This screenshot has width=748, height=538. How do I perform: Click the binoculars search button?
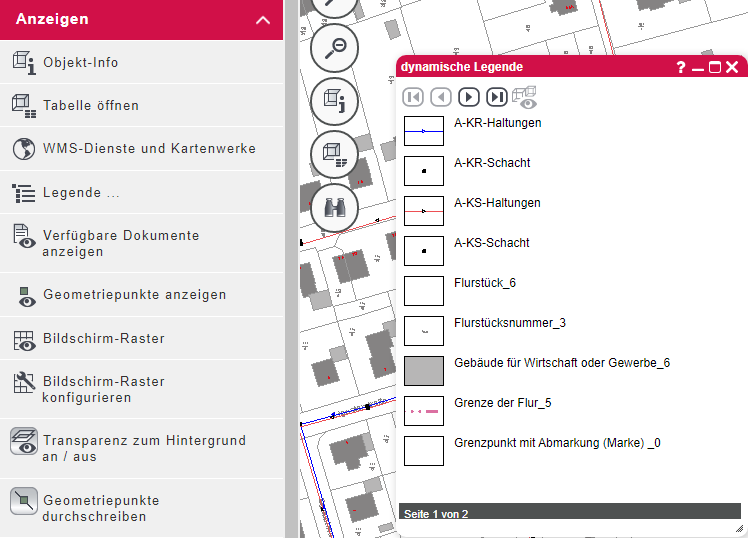[x=335, y=208]
